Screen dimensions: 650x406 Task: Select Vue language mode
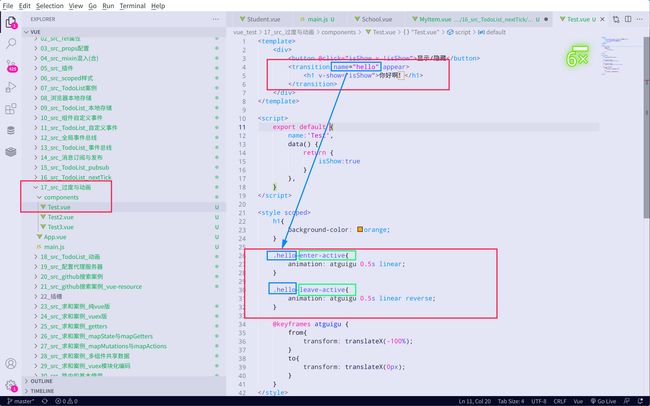tap(578, 401)
